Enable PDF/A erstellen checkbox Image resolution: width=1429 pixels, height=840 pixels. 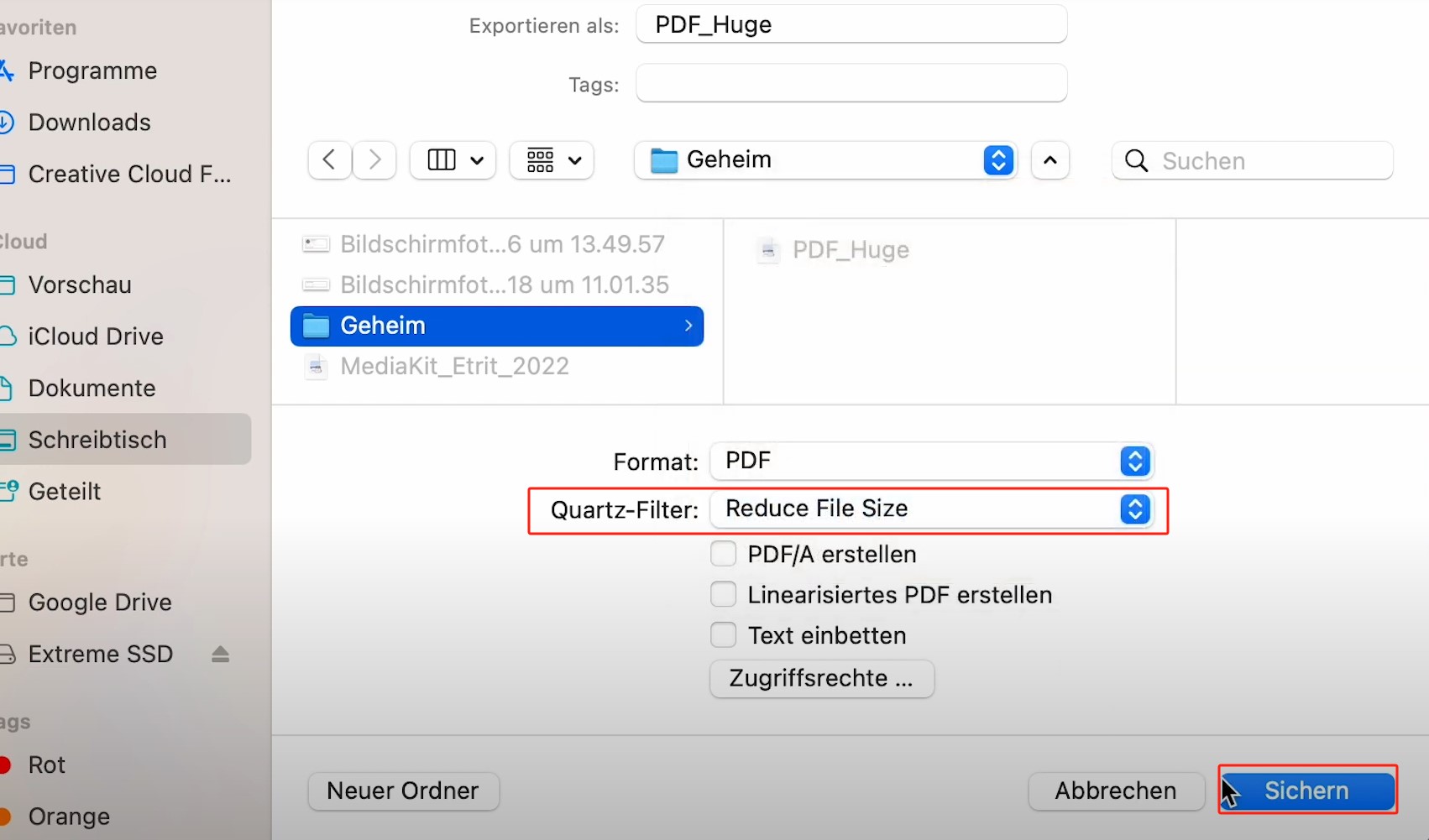(x=724, y=554)
